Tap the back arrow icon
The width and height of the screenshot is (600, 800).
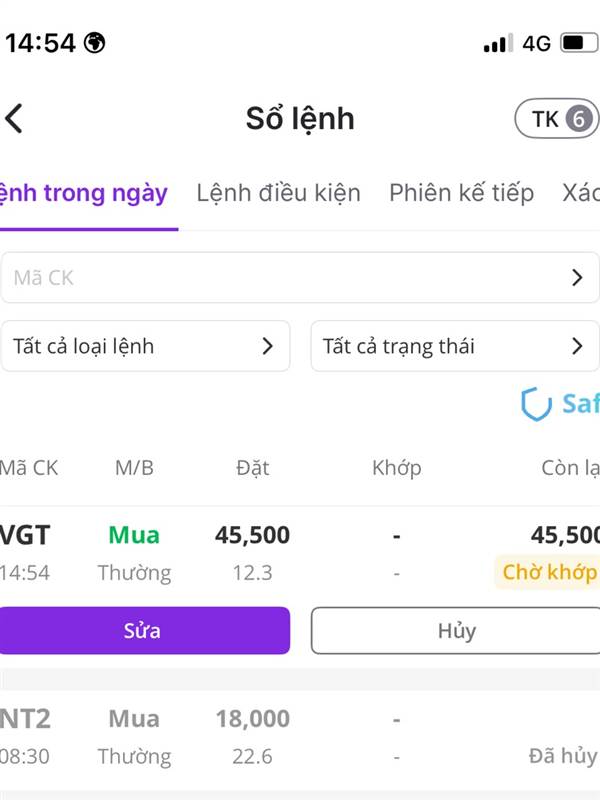[14, 118]
